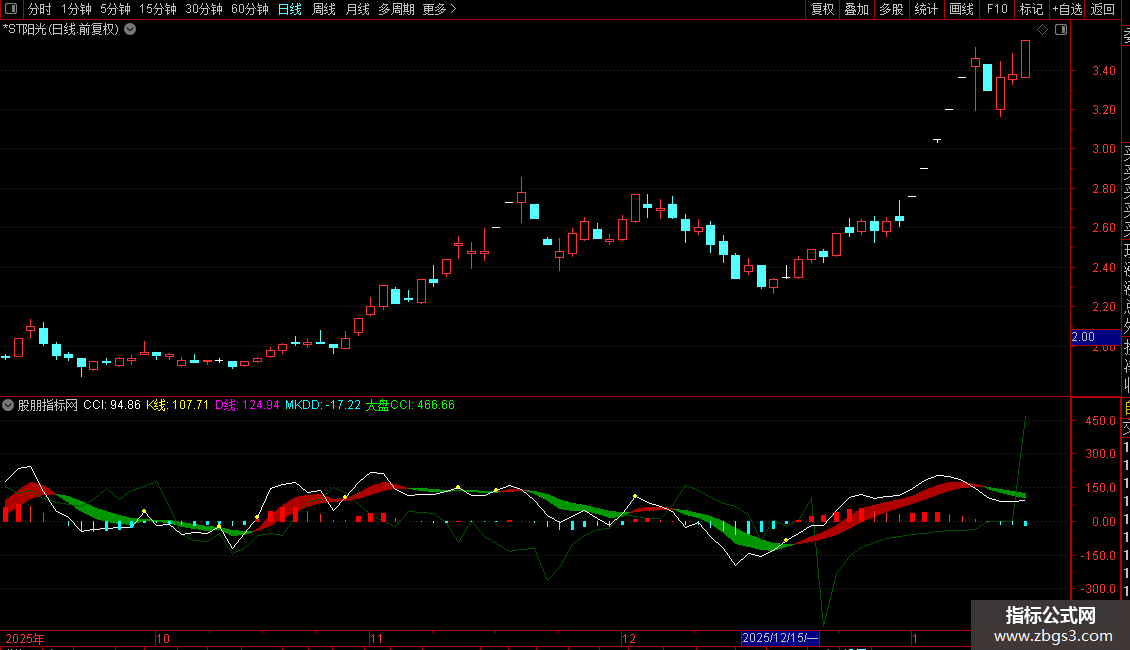
Task: Click the highlighted 2.00 price label
Action: tap(1095, 337)
